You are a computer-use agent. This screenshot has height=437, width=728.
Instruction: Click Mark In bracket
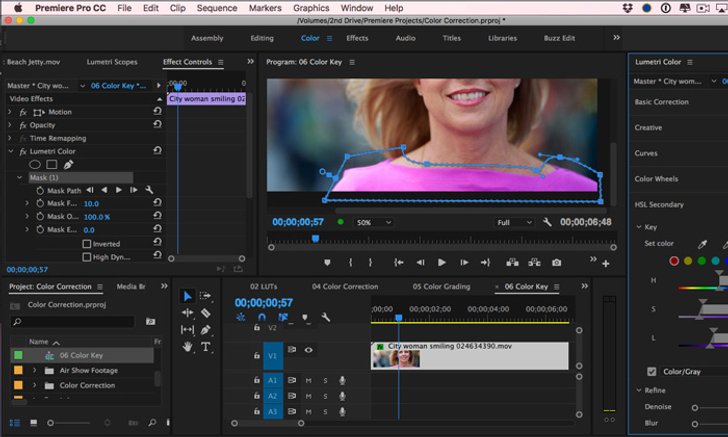pos(351,262)
